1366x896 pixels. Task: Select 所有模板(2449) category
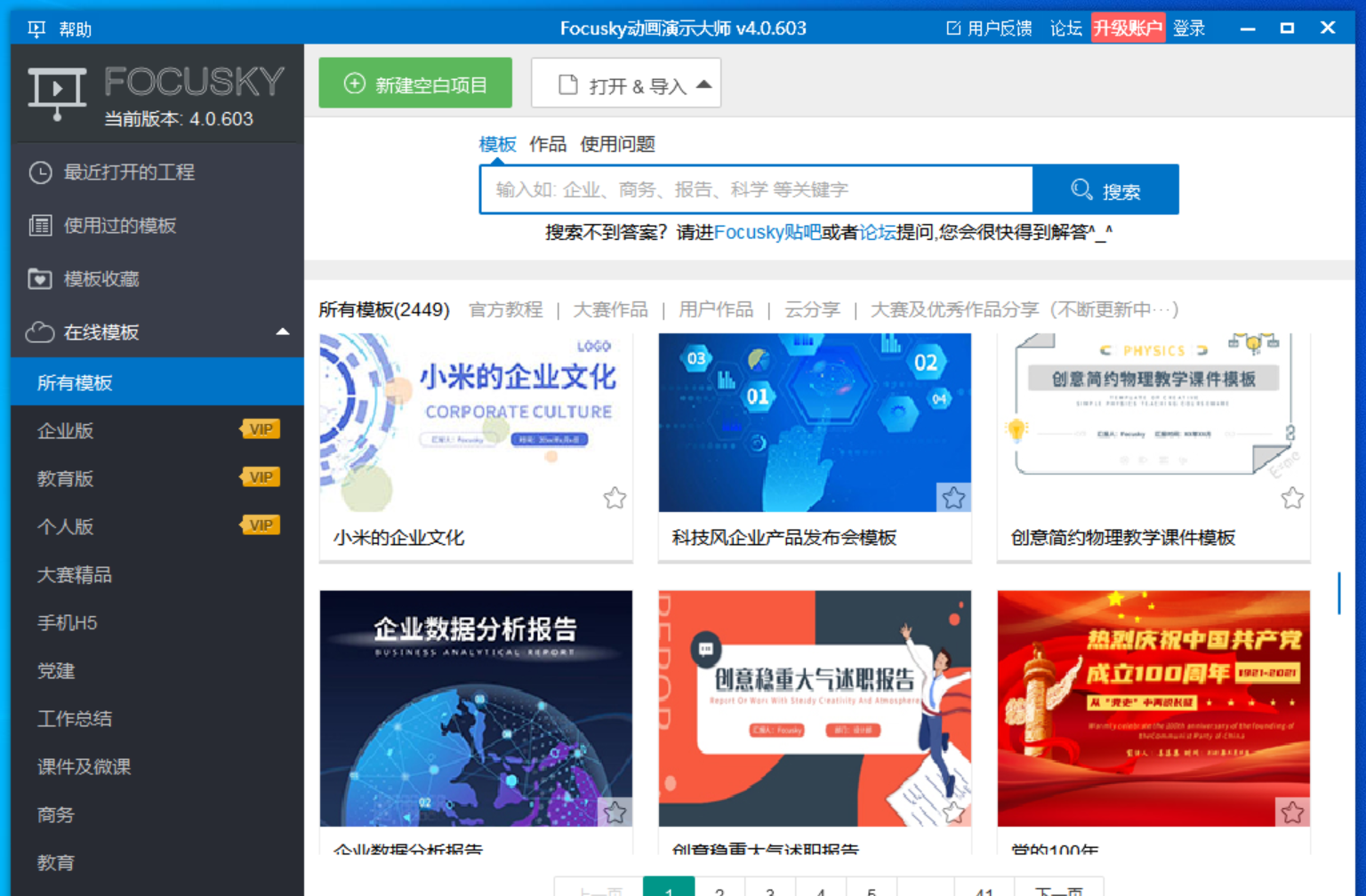384,309
